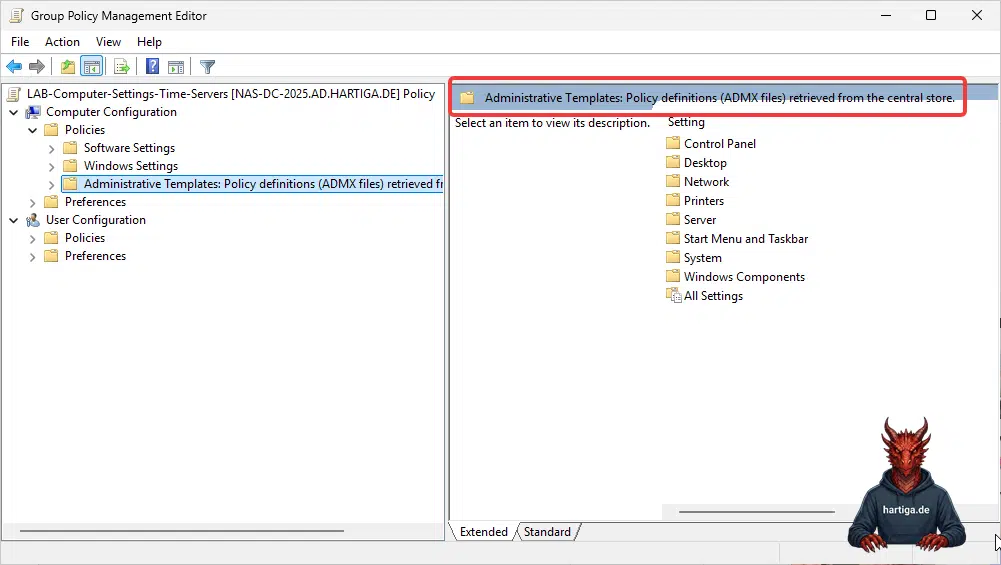The height and width of the screenshot is (565, 1001).
Task: Click the Windows Components folder icon
Action: (673, 276)
